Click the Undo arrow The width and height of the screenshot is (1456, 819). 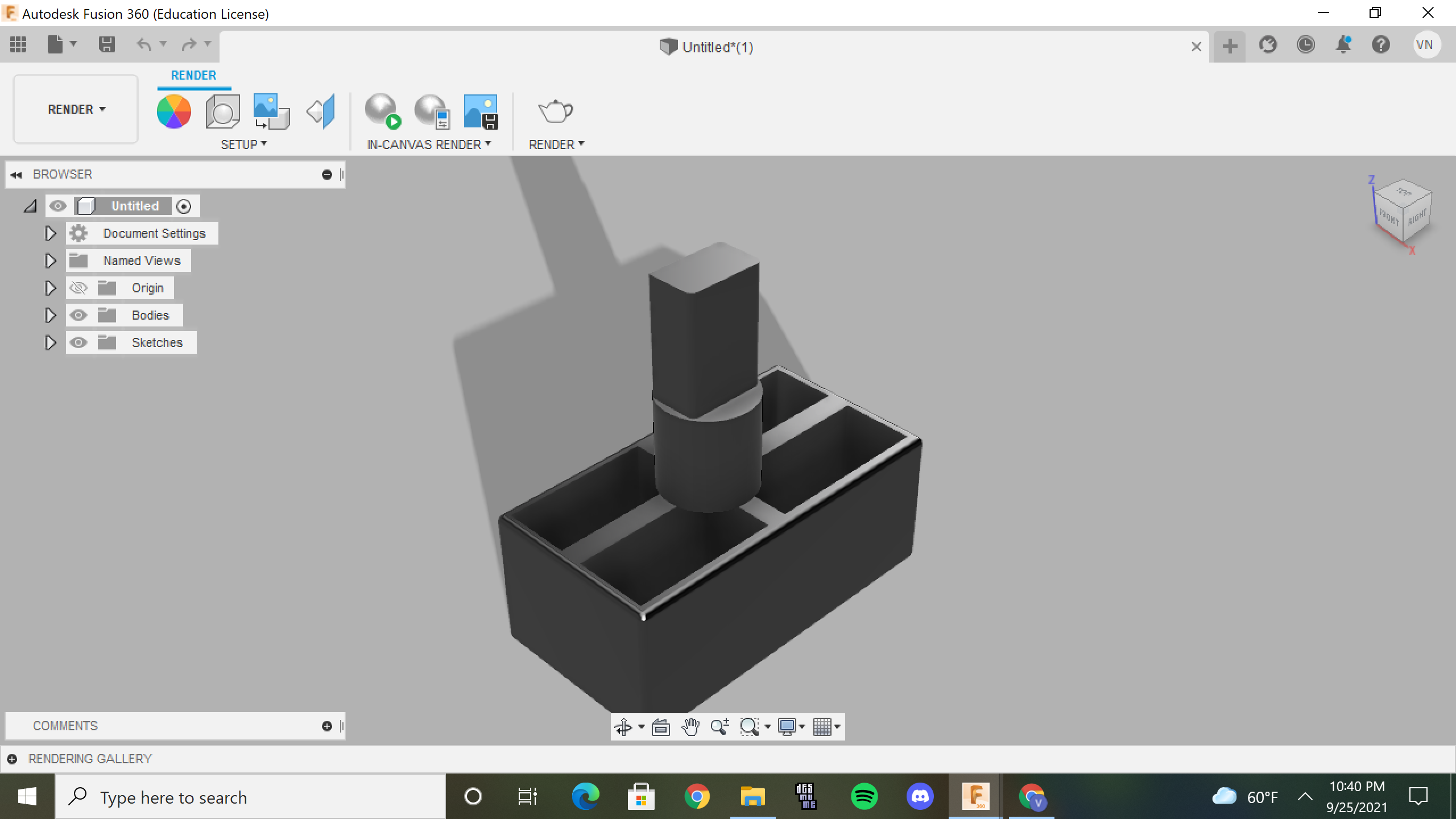(x=144, y=44)
